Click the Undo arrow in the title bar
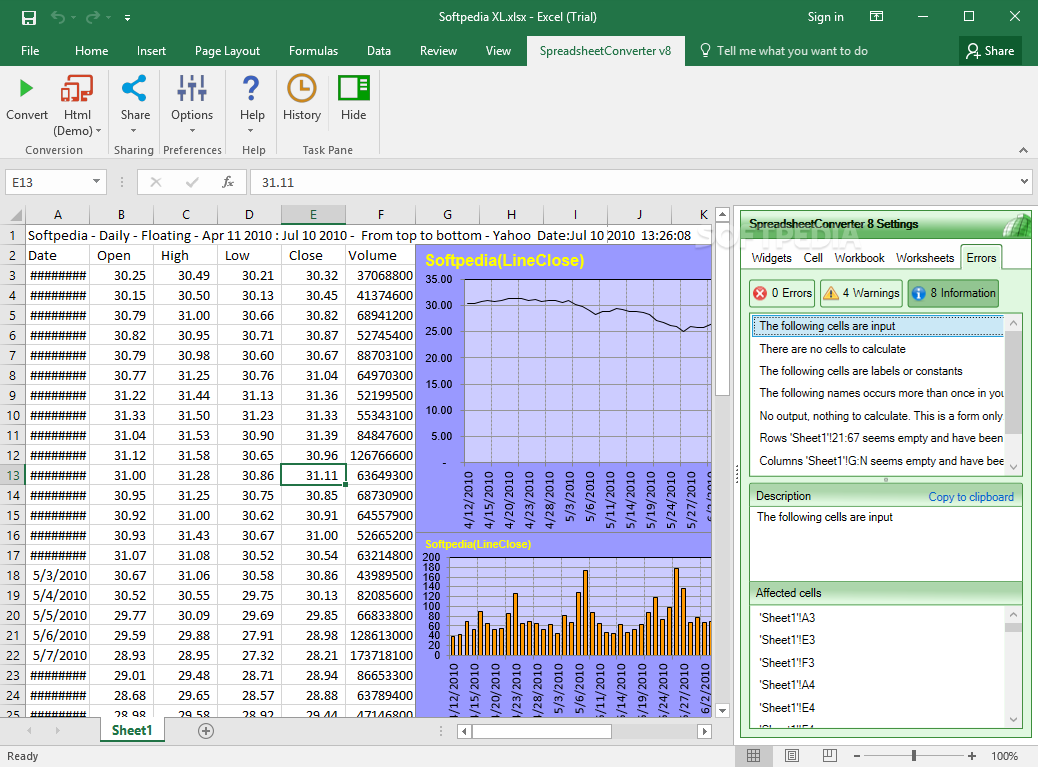The image size is (1038, 767). tap(58, 17)
